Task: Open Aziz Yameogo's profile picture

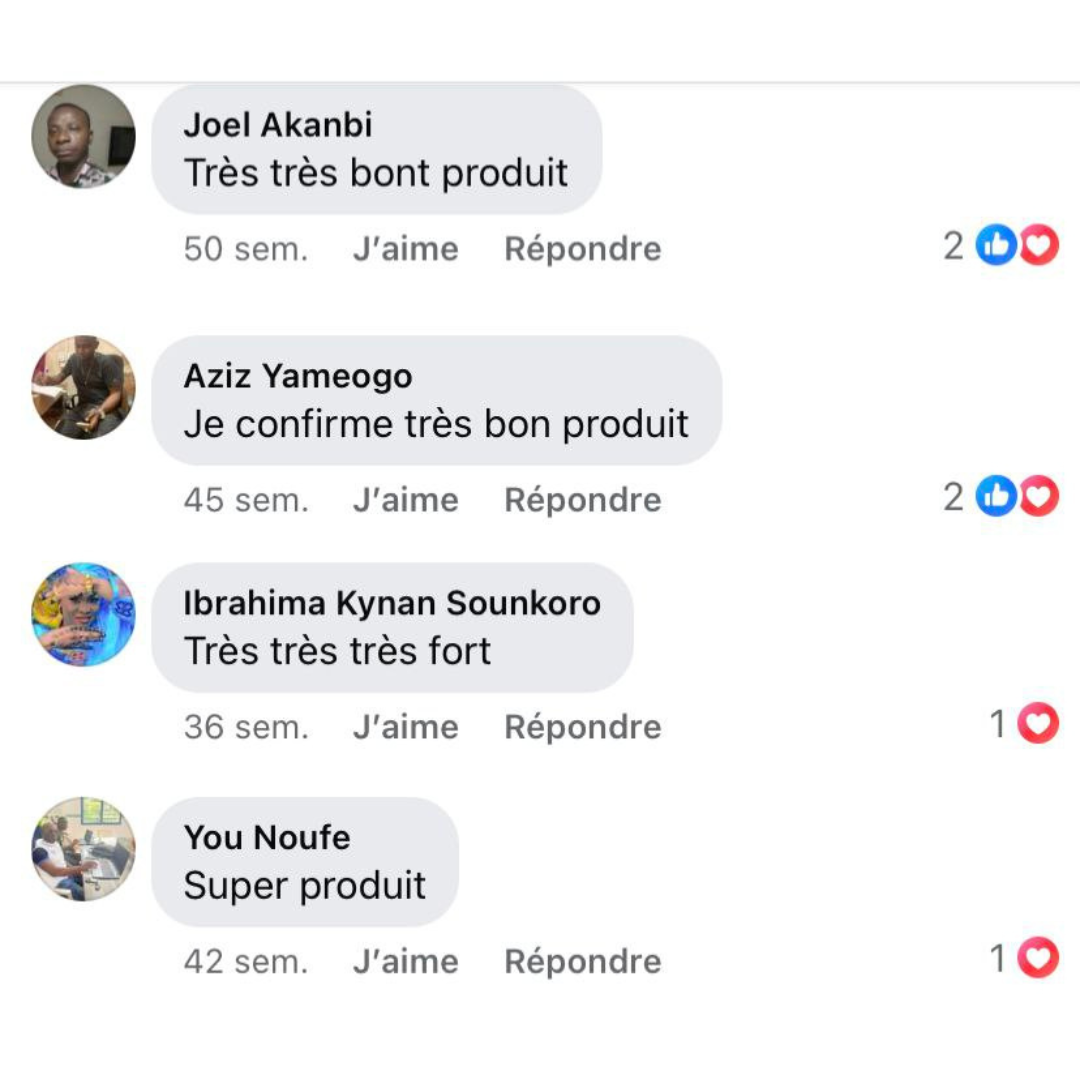Action: coord(83,387)
